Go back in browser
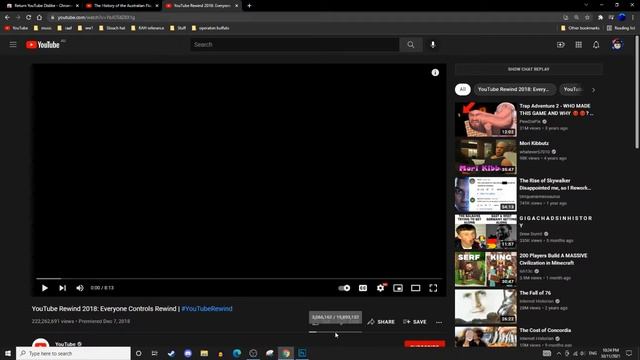This screenshot has height=360, width=640. (x=7, y=18)
